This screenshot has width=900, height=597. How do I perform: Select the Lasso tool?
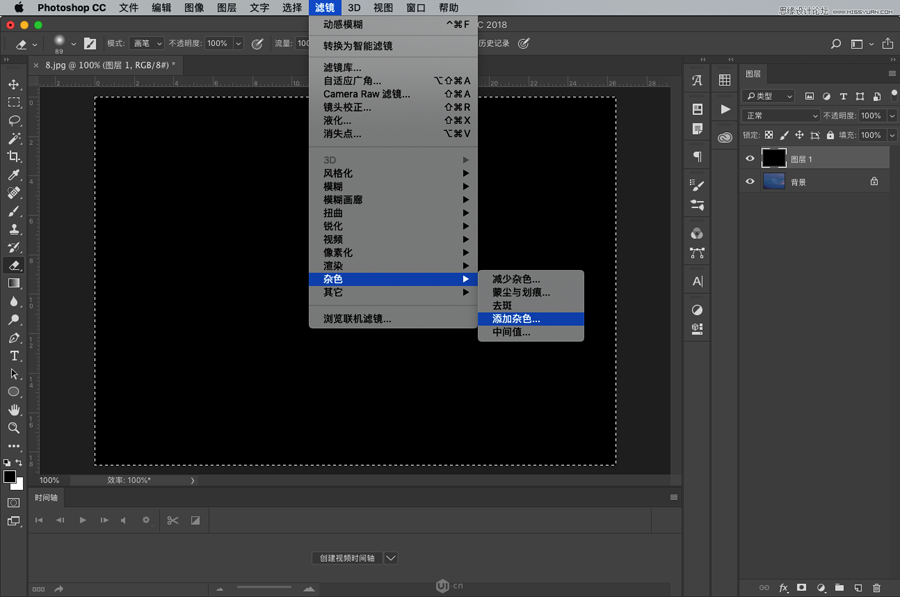pos(14,122)
